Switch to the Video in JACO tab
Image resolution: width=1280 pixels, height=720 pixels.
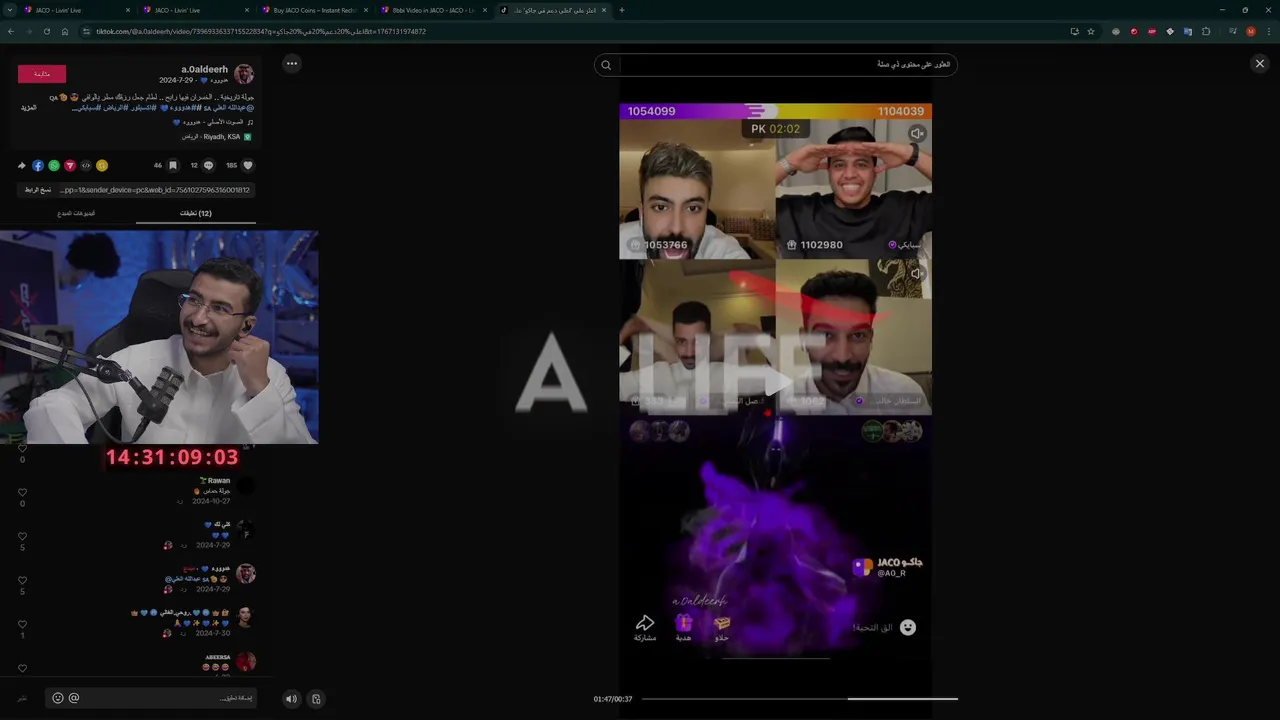coord(432,10)
